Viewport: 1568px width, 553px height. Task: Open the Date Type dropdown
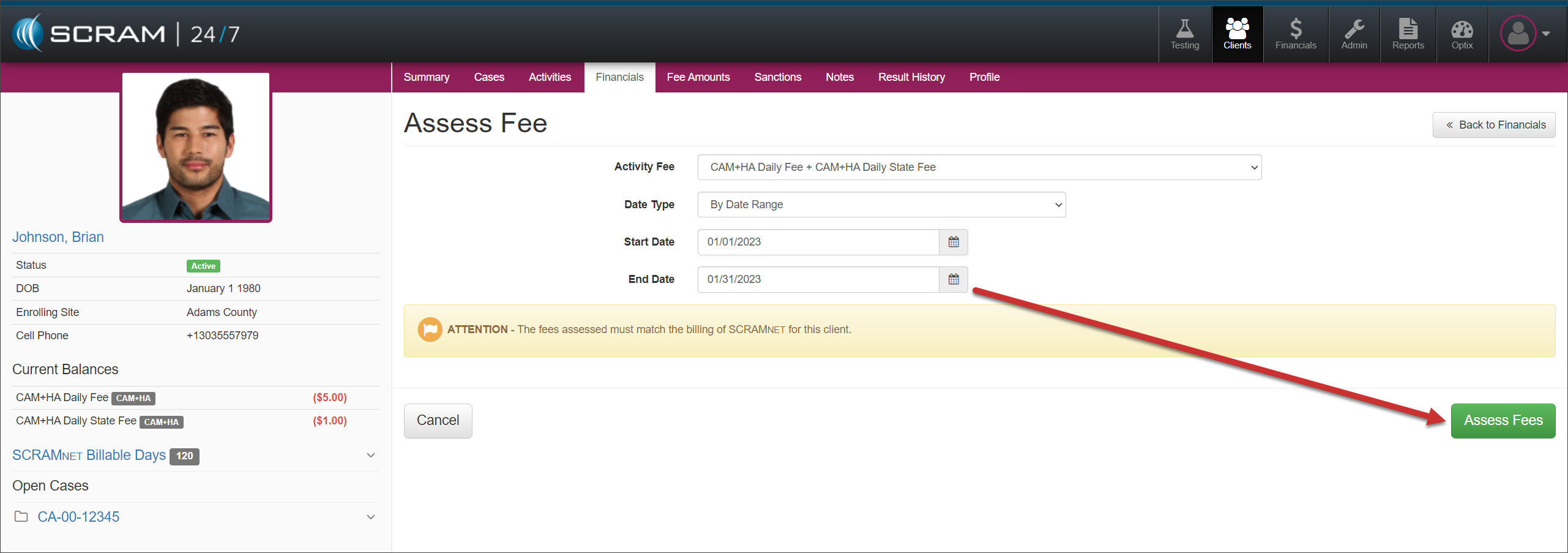(x=881, y=205)
